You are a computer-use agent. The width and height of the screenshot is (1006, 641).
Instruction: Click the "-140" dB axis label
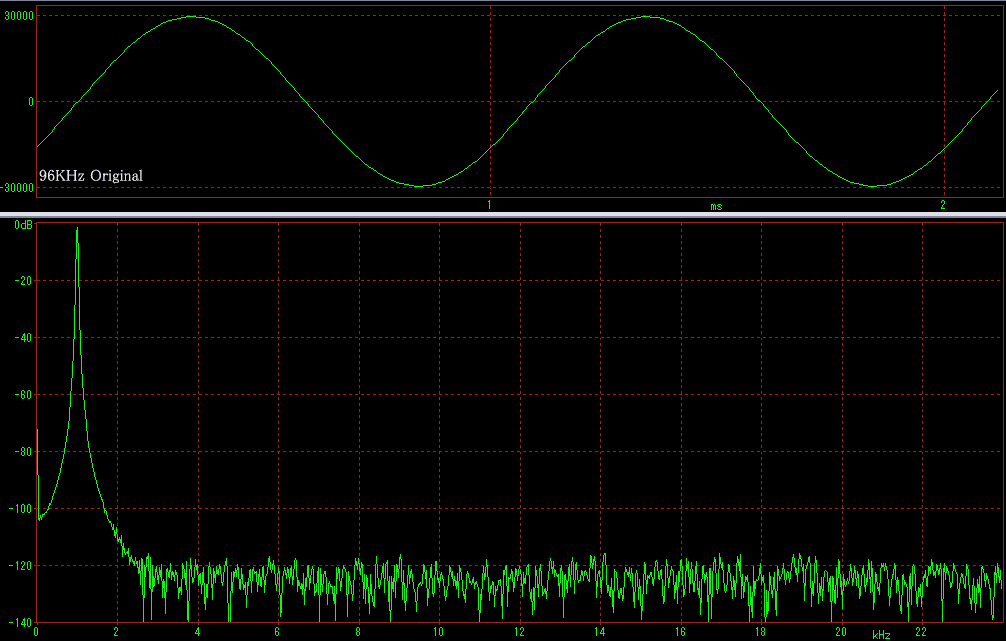pyautogui.click(x=21, y=622)
